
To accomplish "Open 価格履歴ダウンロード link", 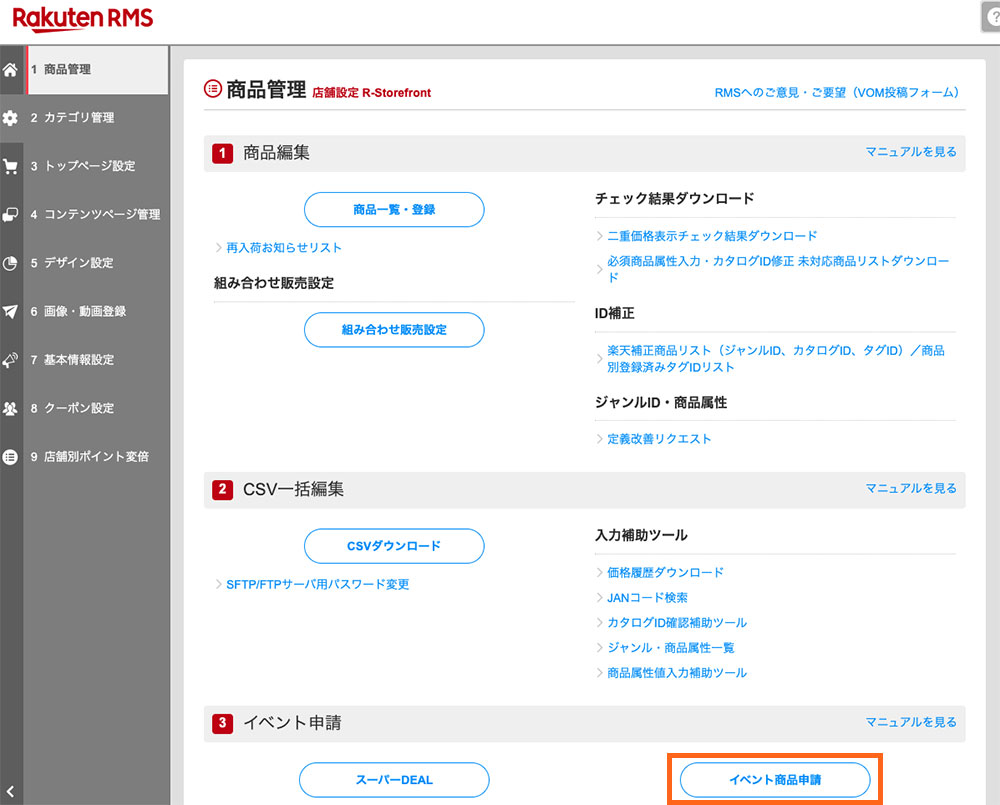I will 665,572.
